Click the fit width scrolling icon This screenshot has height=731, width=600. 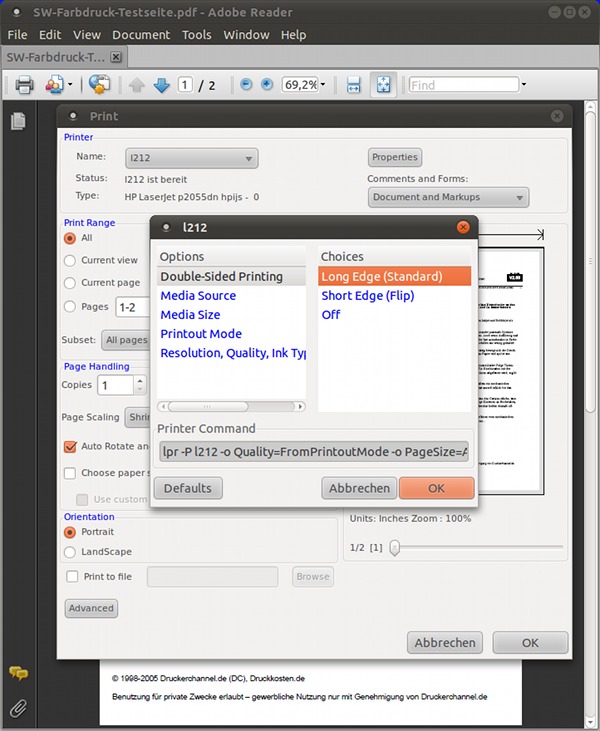353,85
